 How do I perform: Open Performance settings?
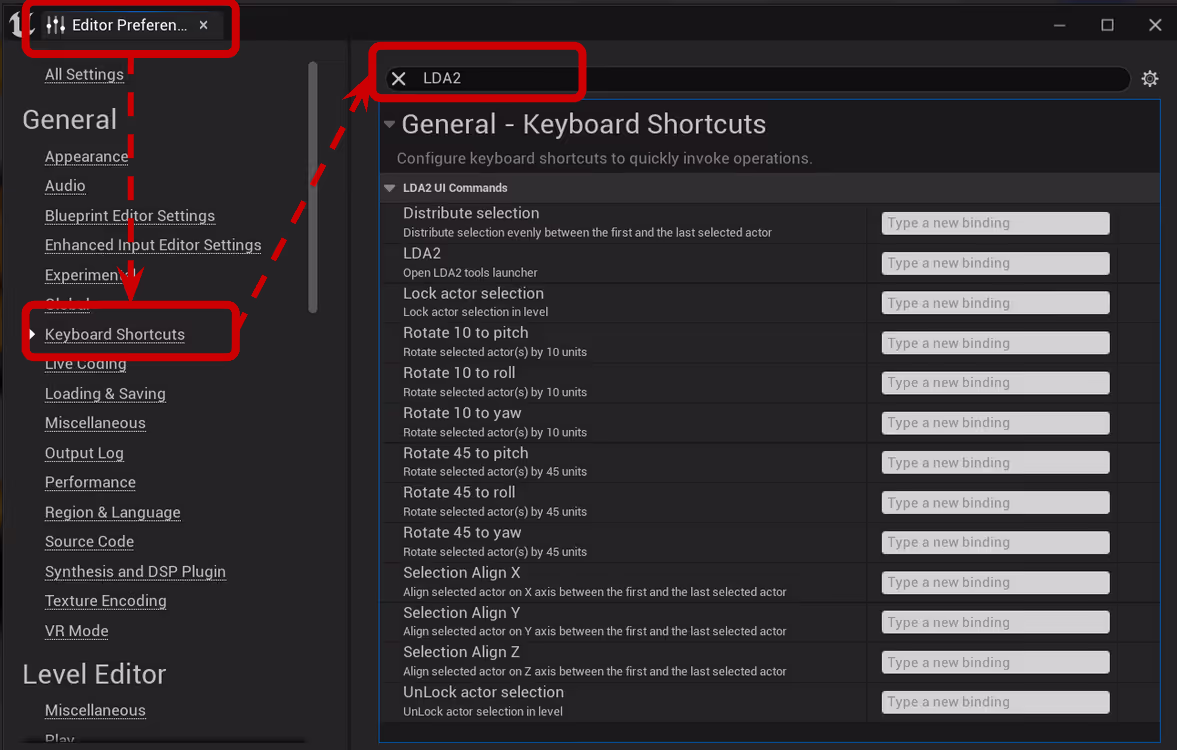click(90, 482)
